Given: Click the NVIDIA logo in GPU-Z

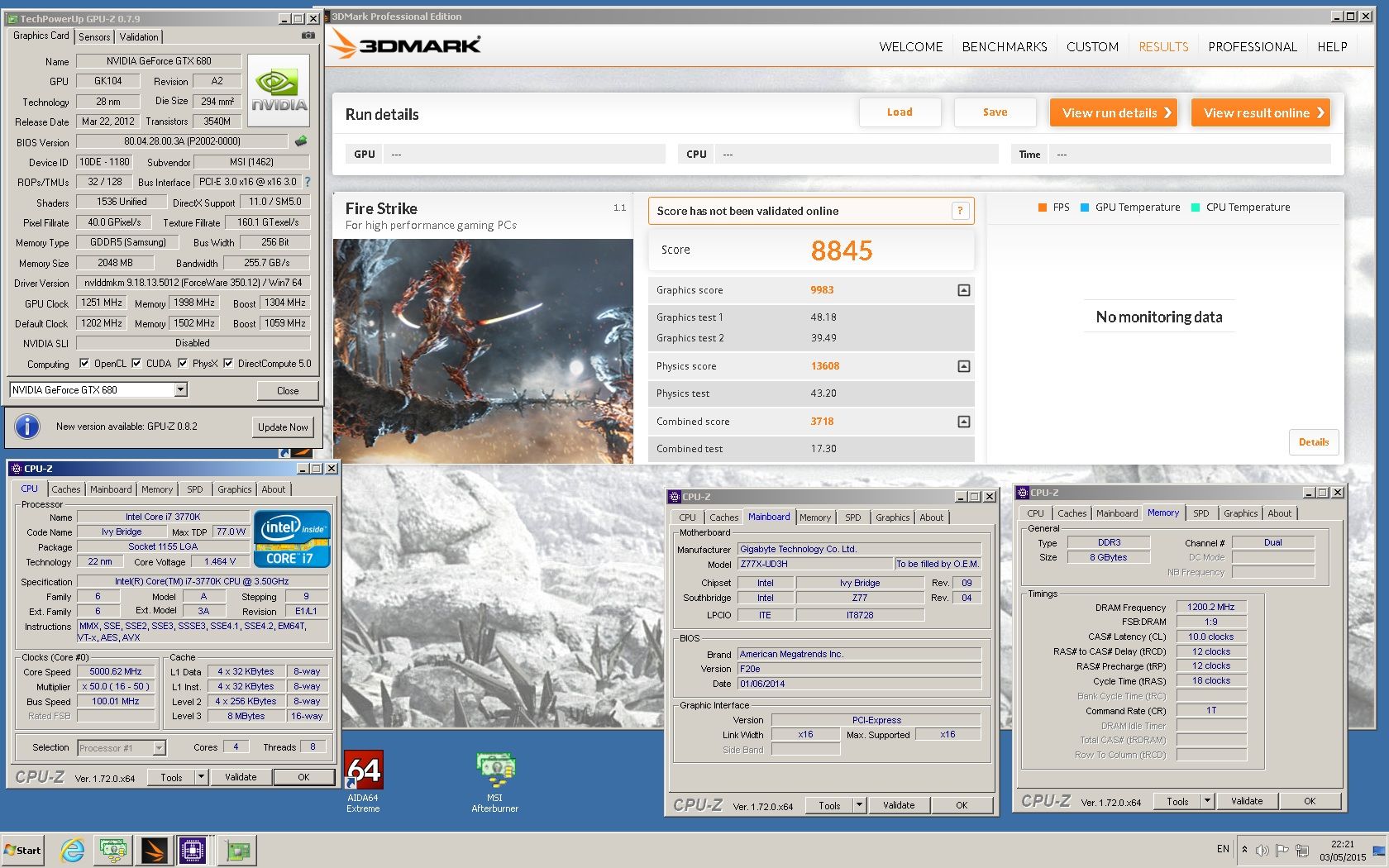Looking at the screenshot, I should (x=279, y=90).
